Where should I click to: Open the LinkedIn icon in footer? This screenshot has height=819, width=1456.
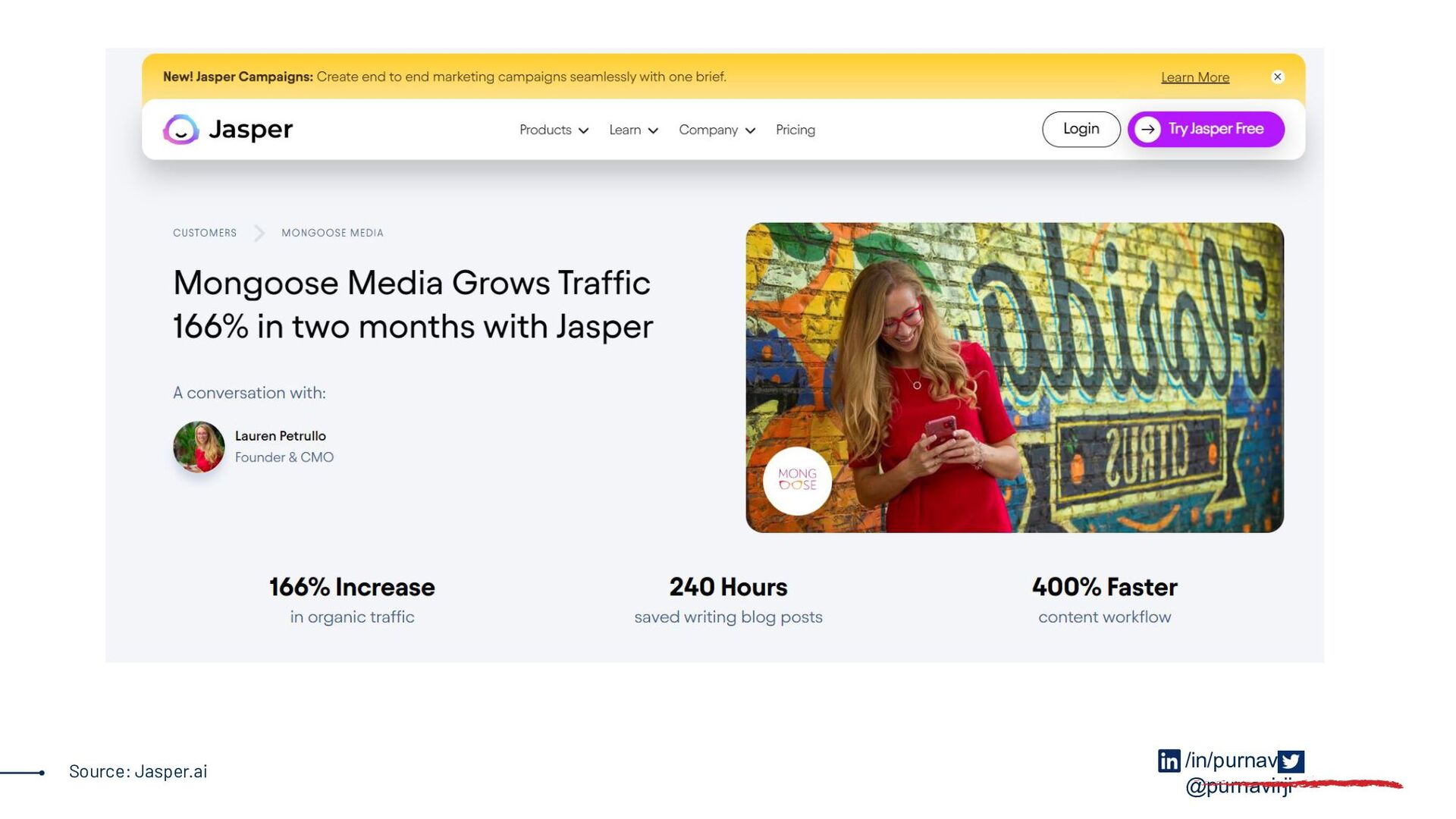coord(1169,761)
